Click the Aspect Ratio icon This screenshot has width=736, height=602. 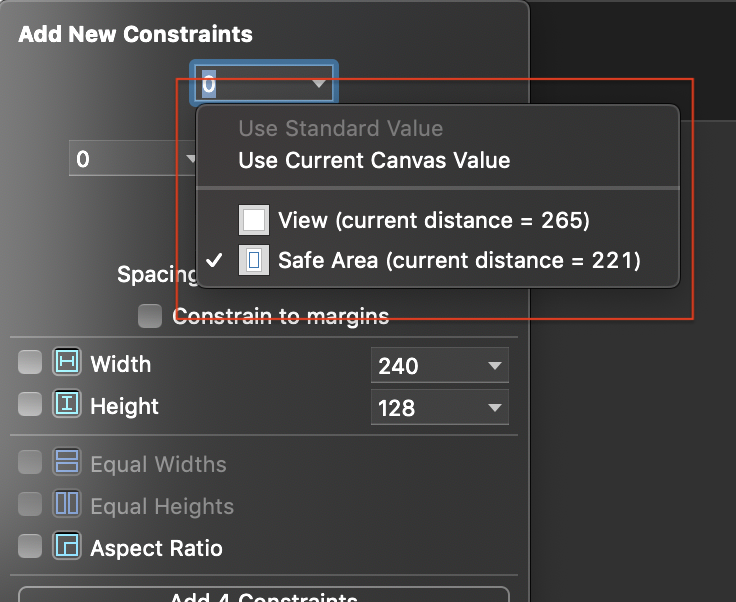tap(67, 547)
